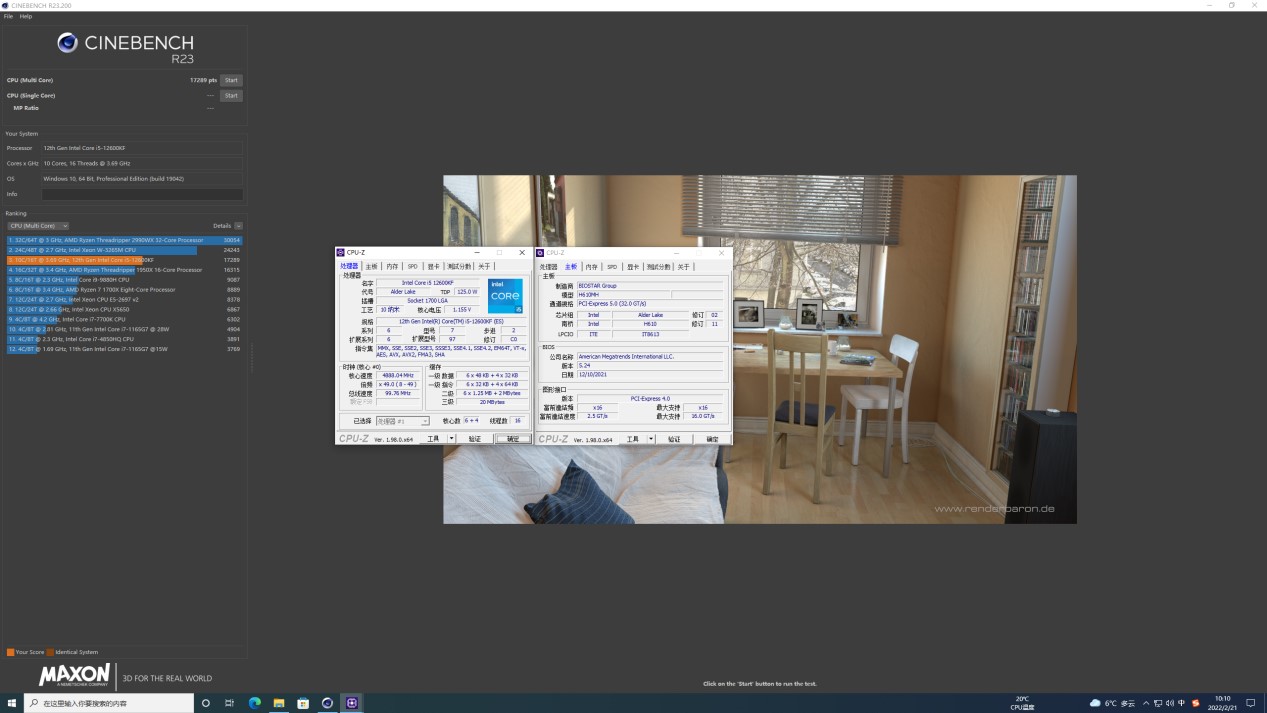This screenshot has height=713, width=1267.
Task: Click the Cinebench R23 logo sphere
Action: 67,42
